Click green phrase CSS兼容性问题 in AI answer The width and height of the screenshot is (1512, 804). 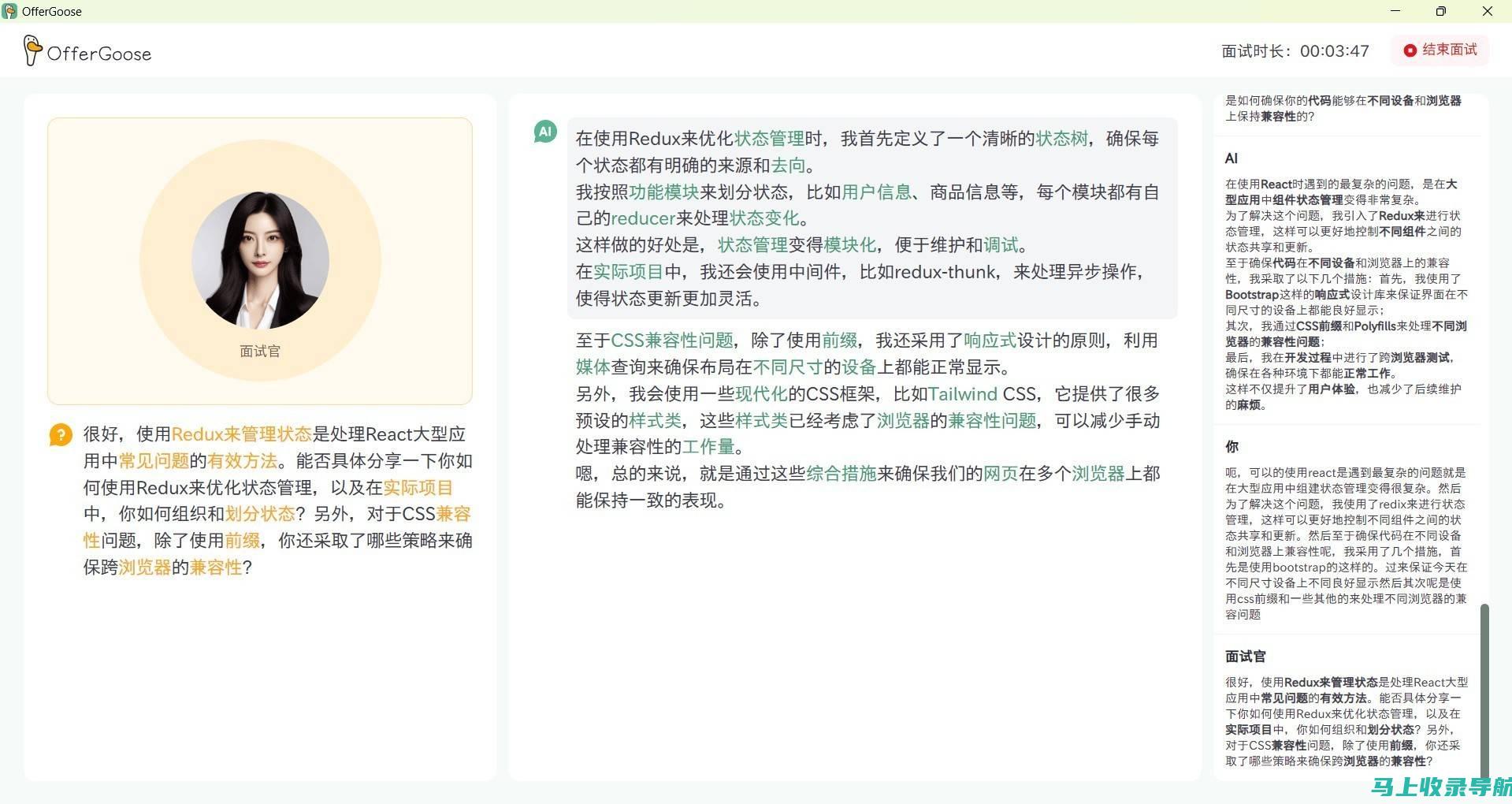672,341
